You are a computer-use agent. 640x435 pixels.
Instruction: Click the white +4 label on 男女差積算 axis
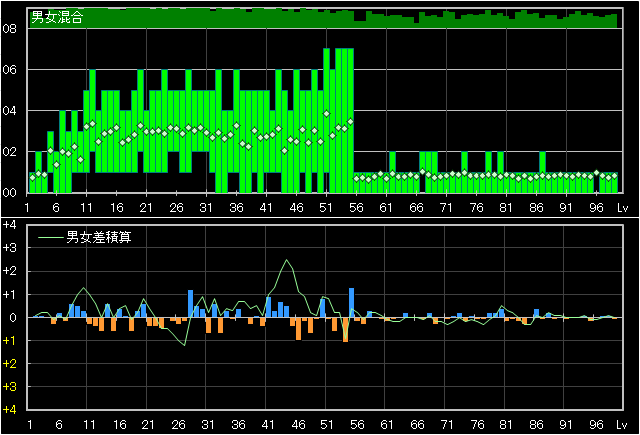[x=10, y=225]
